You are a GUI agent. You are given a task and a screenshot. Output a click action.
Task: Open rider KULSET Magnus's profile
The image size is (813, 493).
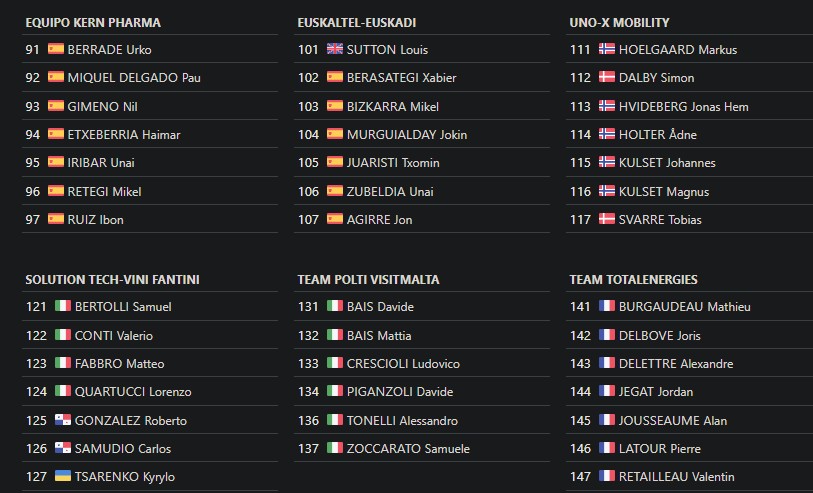[664, 192]
